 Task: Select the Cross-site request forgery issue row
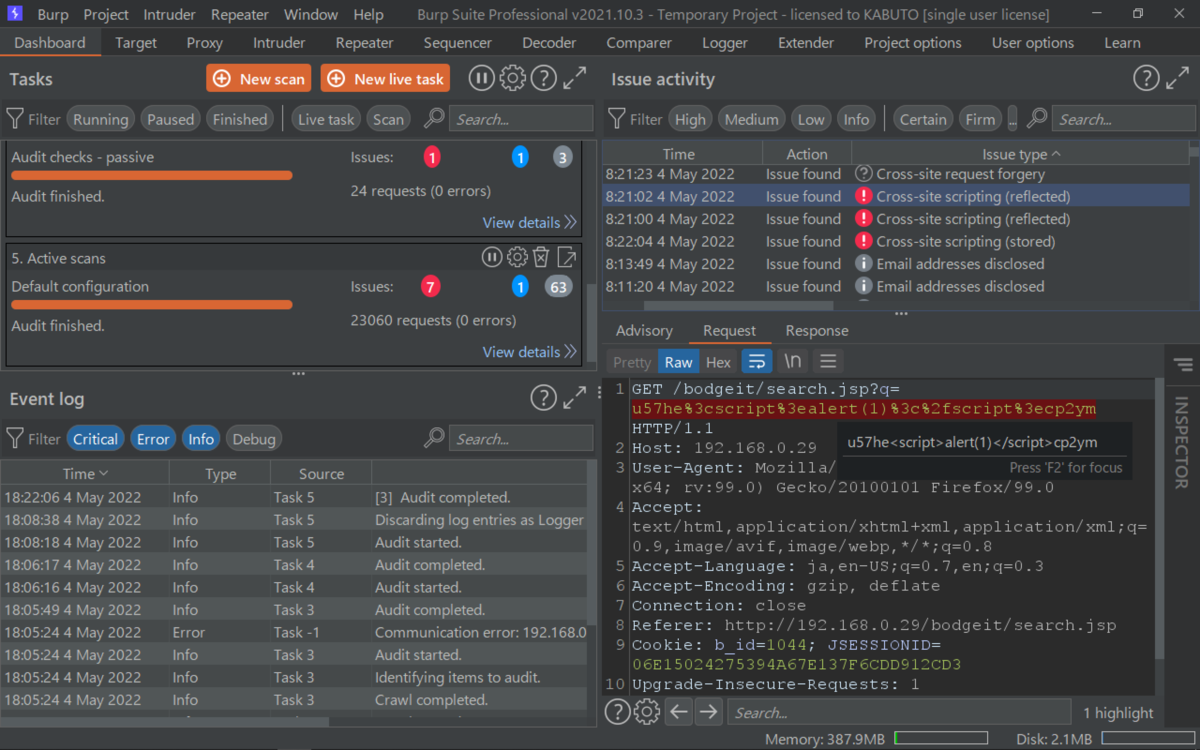point(896,174)
